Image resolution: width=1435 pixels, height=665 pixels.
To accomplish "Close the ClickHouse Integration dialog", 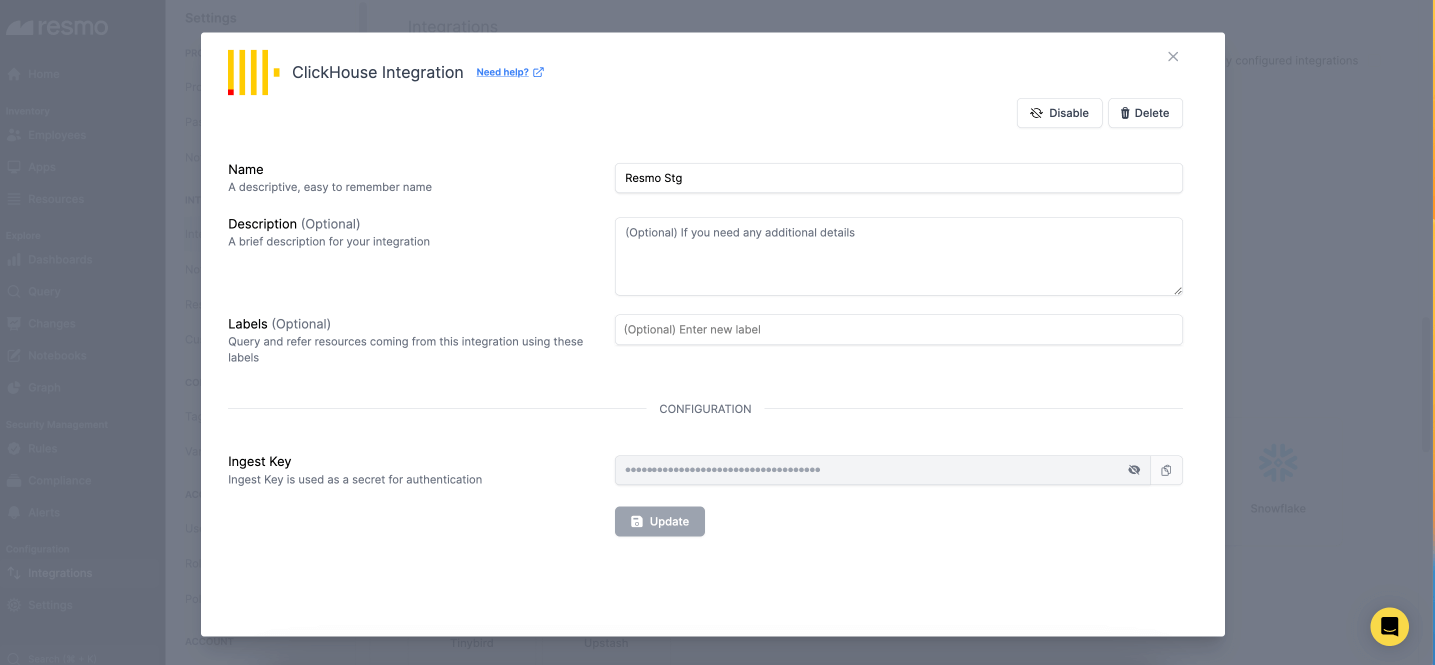I will 1173,57.
